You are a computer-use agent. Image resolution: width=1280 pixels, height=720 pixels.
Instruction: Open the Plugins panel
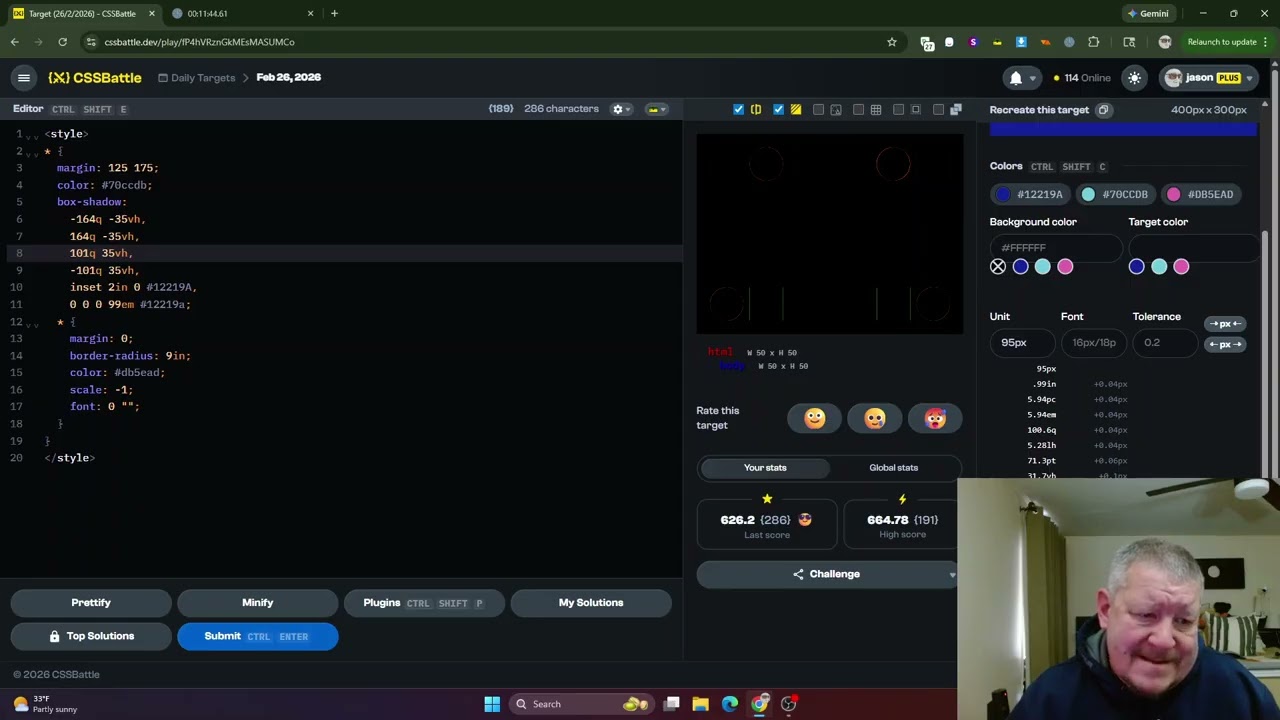(424, 603)
